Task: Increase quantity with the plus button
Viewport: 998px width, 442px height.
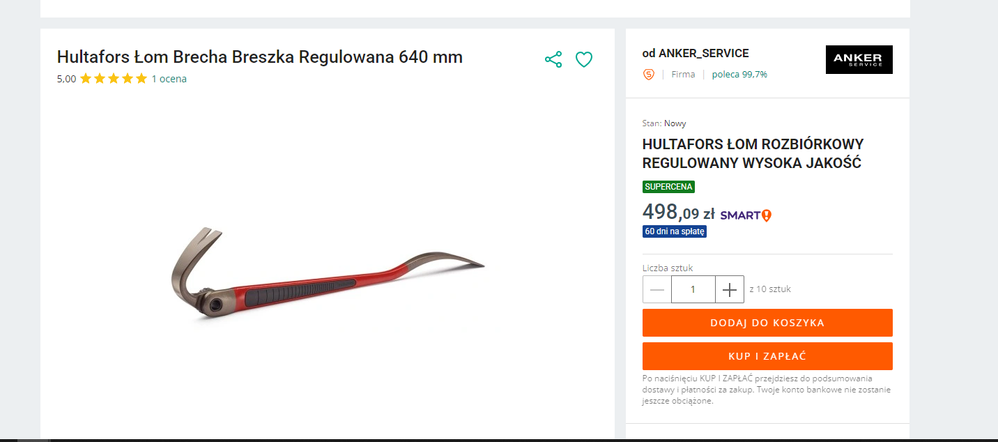Action: pos(729,290)
